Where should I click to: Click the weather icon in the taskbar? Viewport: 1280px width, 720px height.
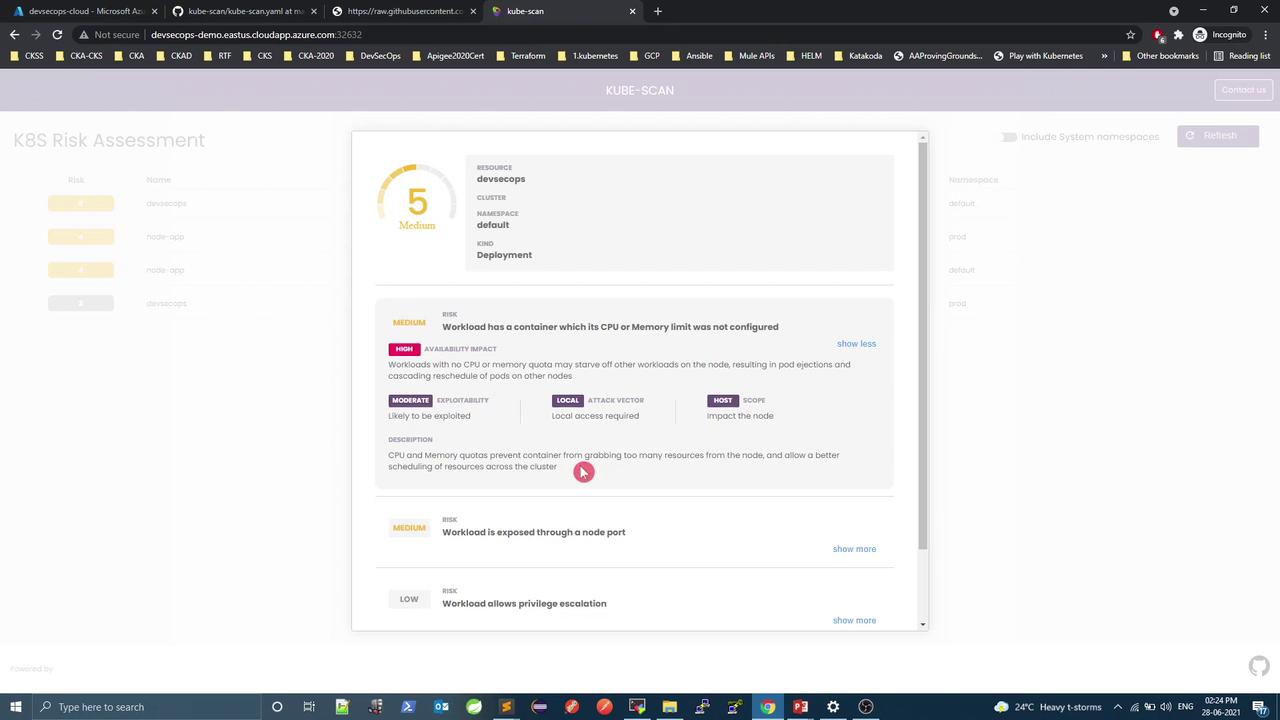click(1001, 707)
